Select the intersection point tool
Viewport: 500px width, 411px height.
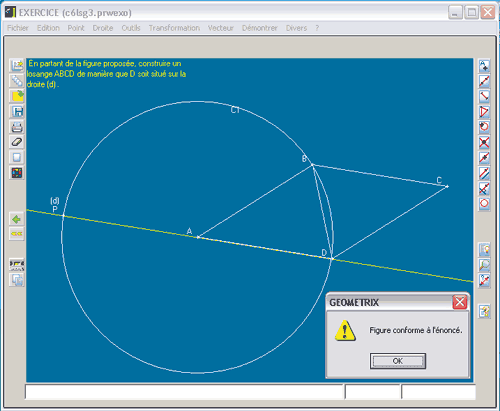click(484, 142)
